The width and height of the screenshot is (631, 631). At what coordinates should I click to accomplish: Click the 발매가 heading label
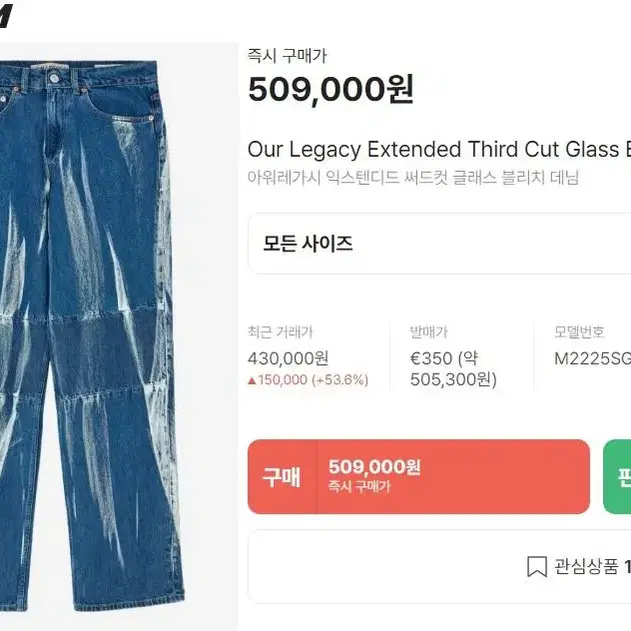[429, 332]
